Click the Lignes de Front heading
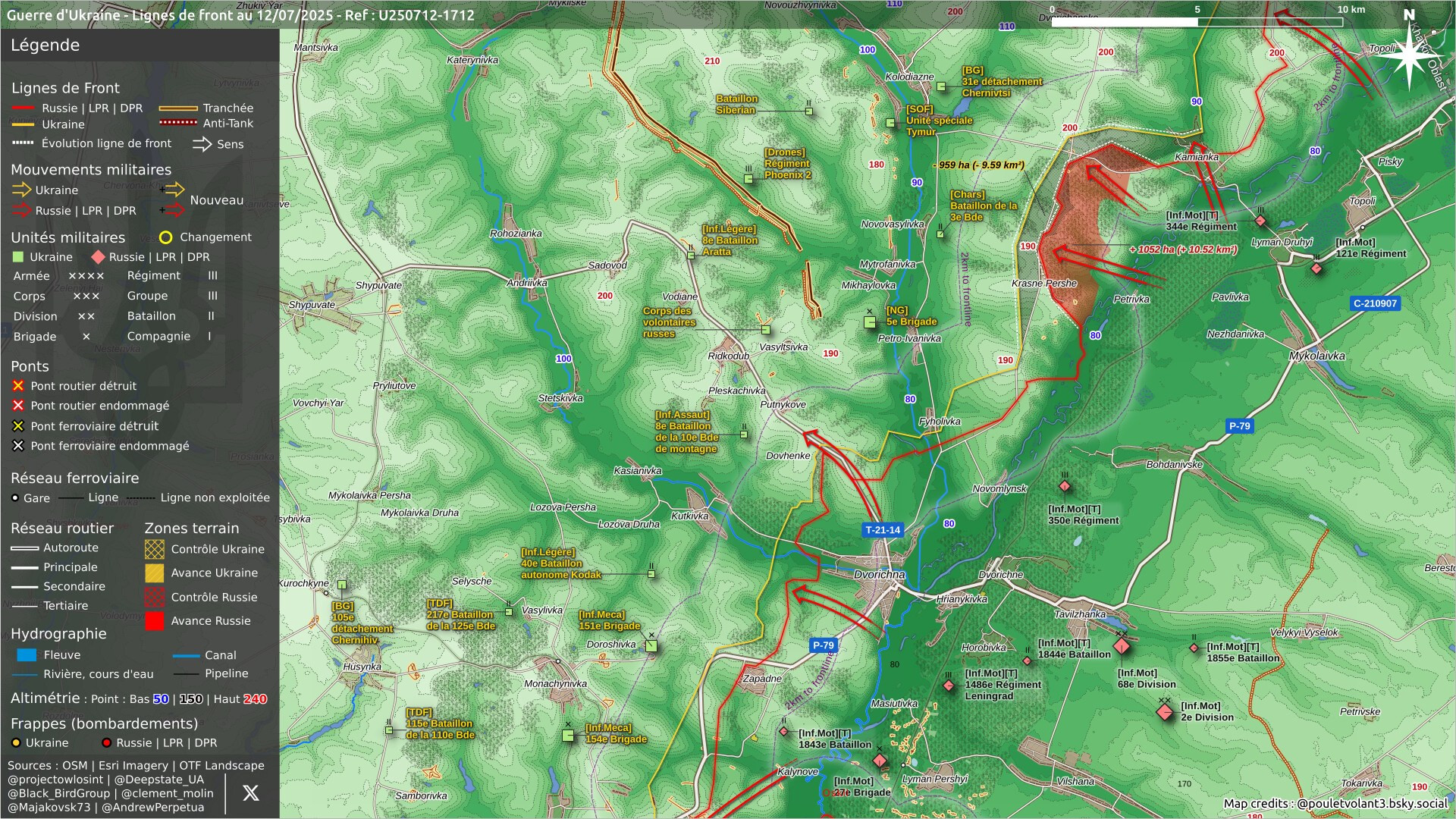 click(x=65, y=88)
